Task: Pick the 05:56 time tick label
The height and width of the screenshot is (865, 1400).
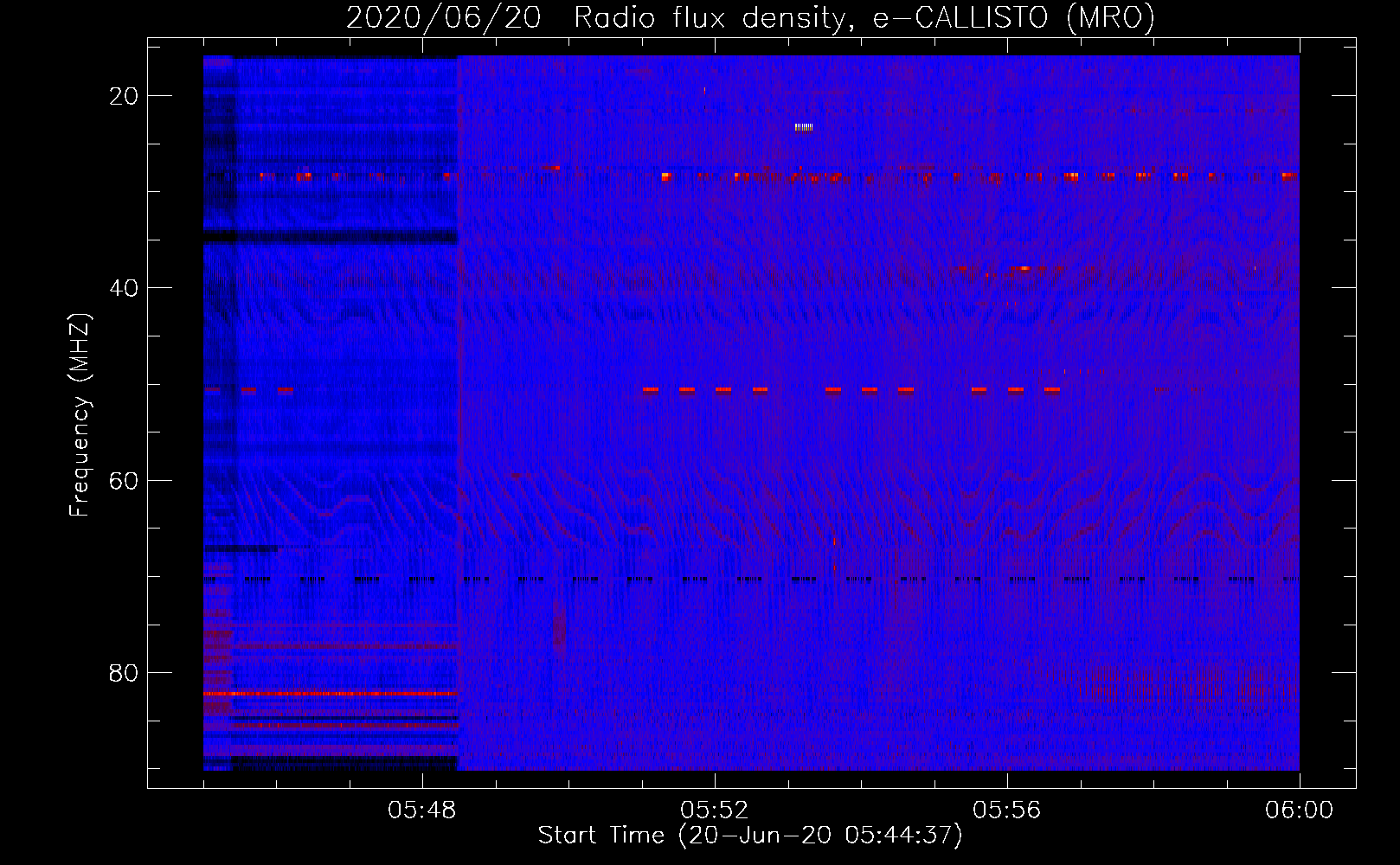Action: pyautogui.click(x=1007, y=811)
